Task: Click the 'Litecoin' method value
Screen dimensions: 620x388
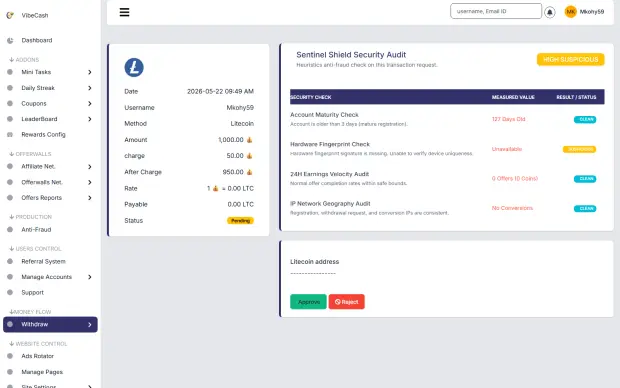Action: 242,124
